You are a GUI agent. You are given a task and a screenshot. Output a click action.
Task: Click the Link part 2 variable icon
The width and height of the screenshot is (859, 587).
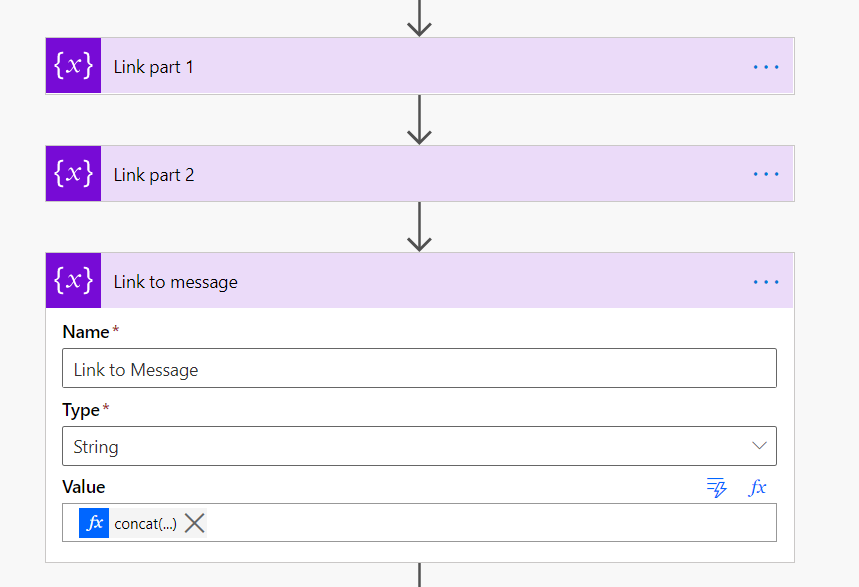(73, 174)
